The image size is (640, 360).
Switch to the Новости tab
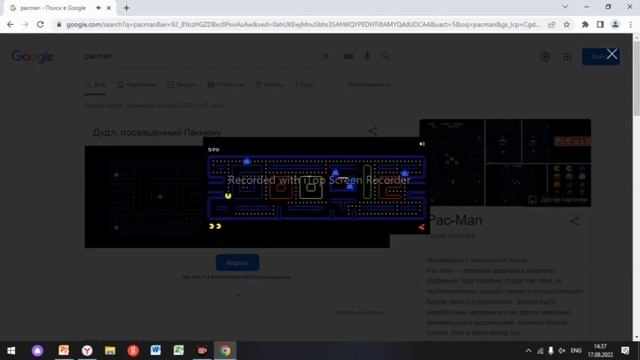tap(226, 84)
